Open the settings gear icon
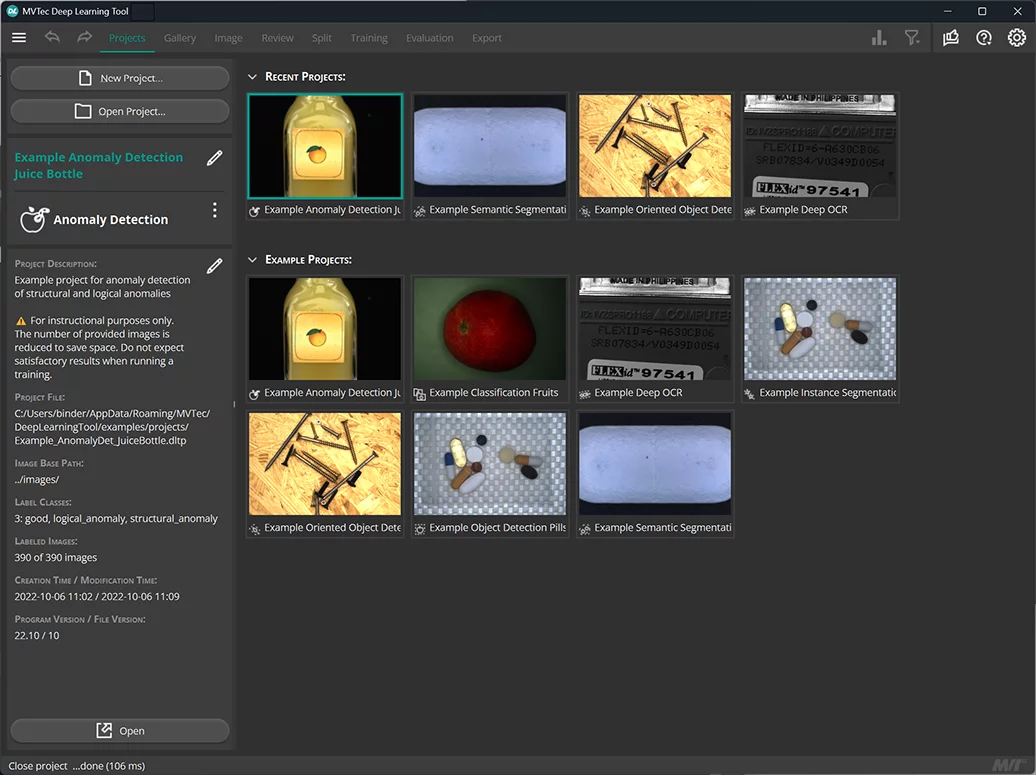Viewport: 1036px width, 775px height. pyautogui.click(x=1017, y=38)
